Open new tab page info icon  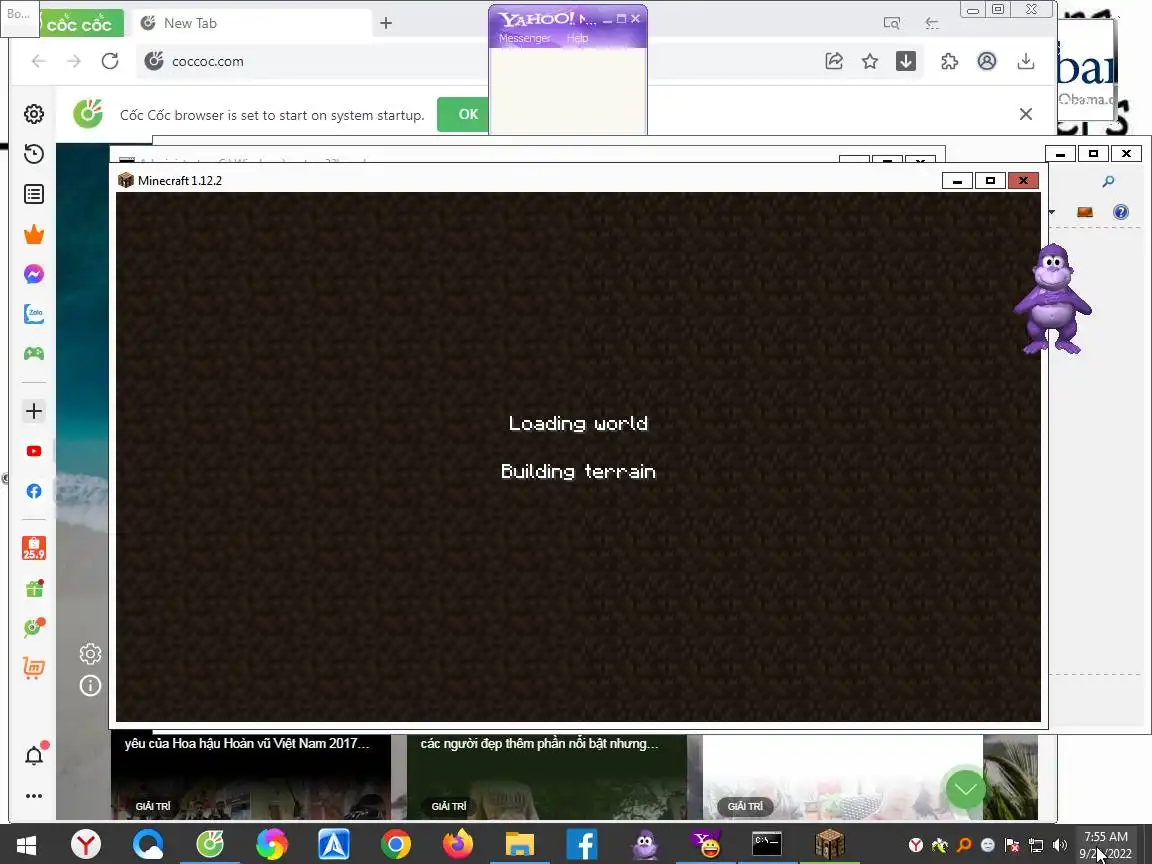90,686
